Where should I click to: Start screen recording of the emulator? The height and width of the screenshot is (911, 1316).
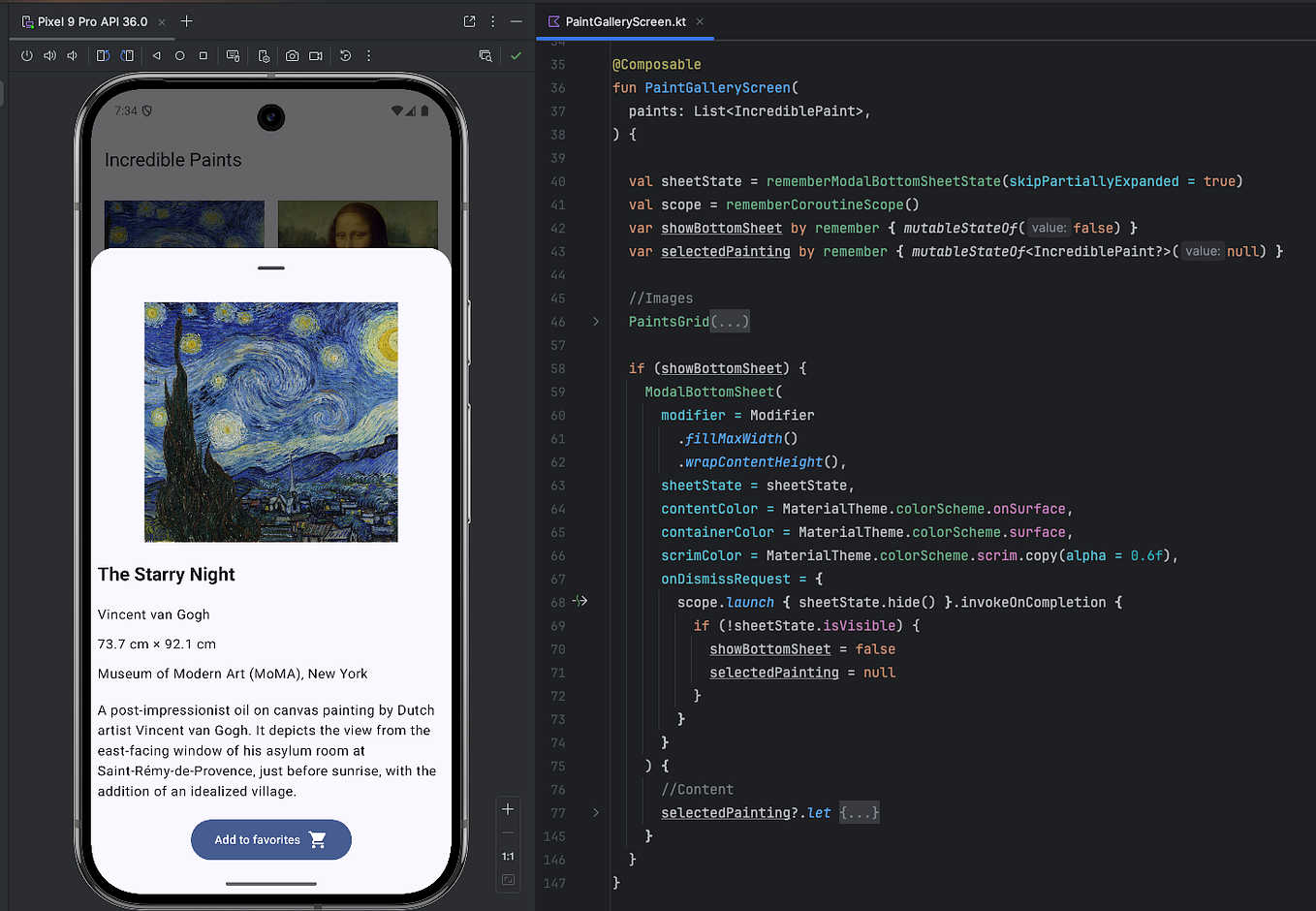pos(314,55)
